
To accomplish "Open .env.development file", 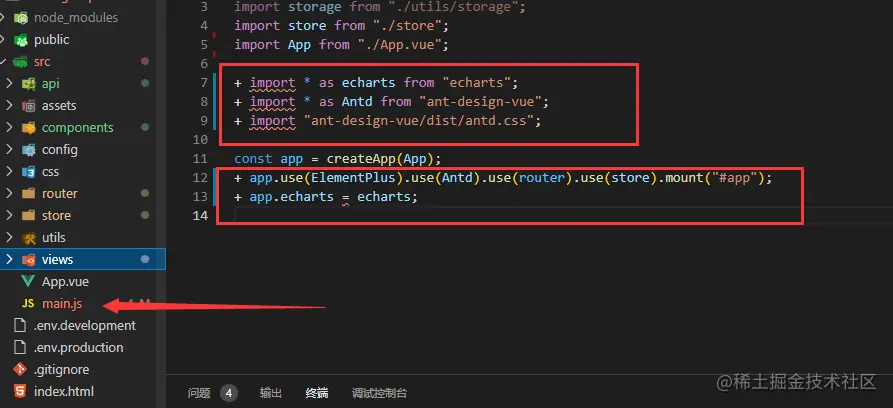I will point(84,325).
